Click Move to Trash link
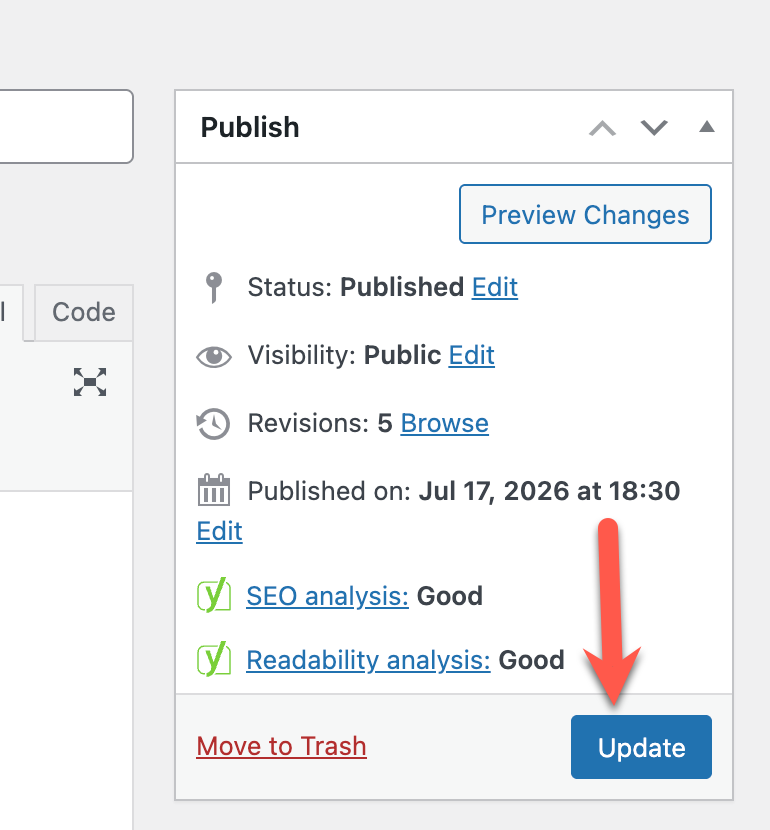The image size is (770, 830). click(282, 746)
